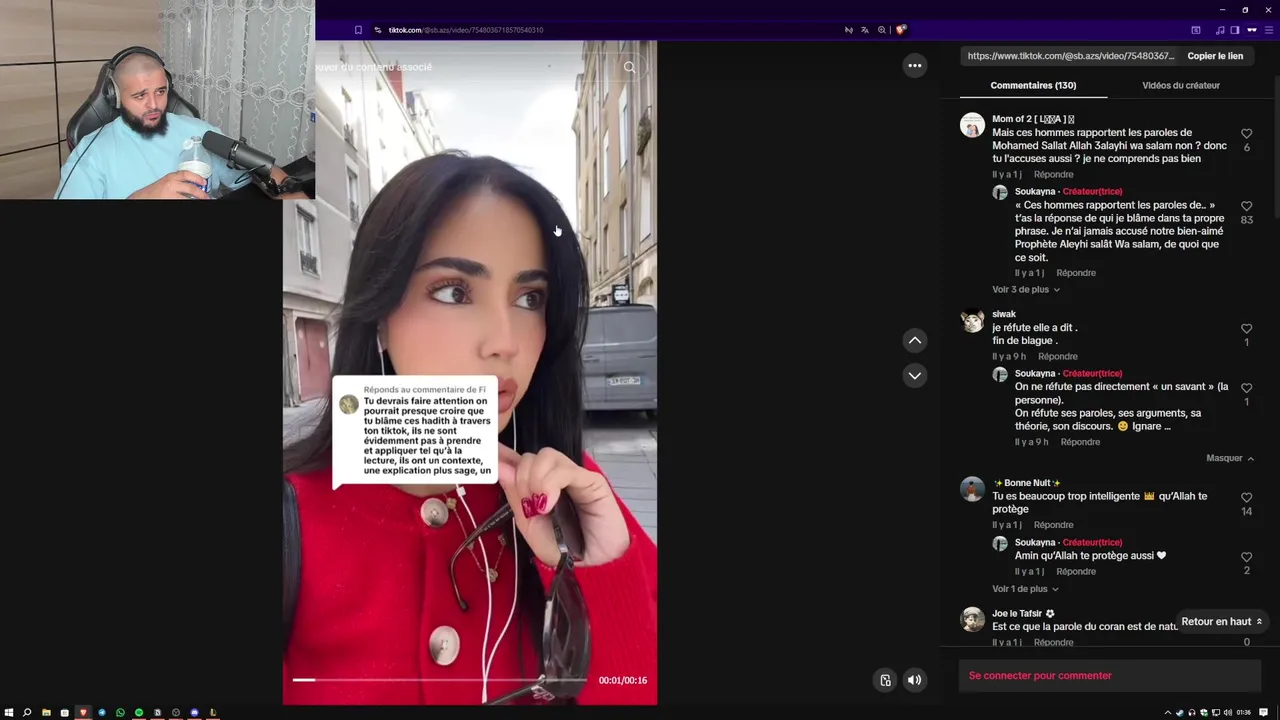This screenshot has height=720, width=1280.
Task: Open Discord from the taskbar
Action: coord(194,713)
